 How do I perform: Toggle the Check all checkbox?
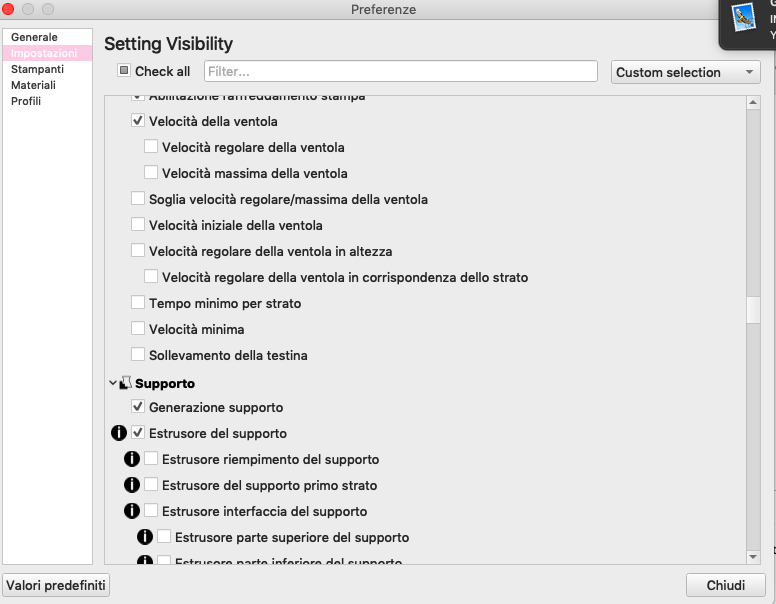pos(124,71)
